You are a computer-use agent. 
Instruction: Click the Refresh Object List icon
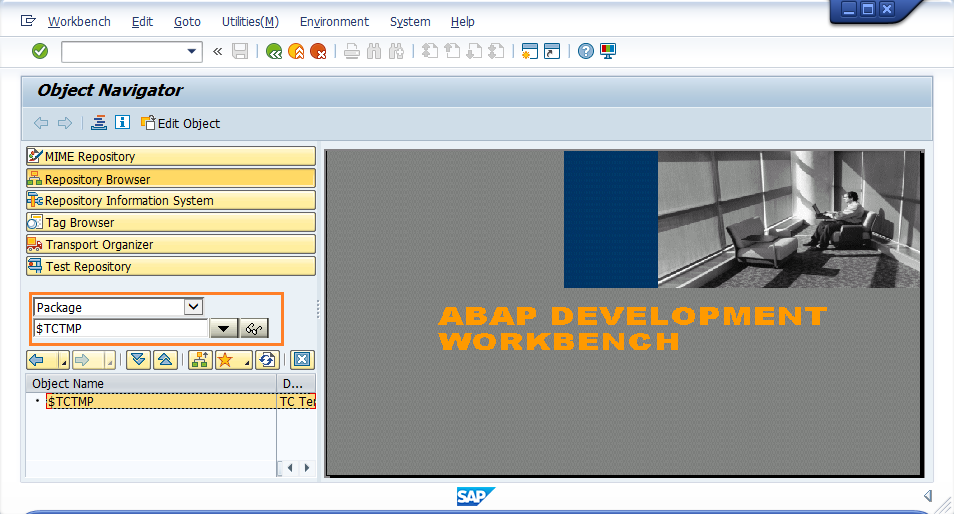pos(267,360)
